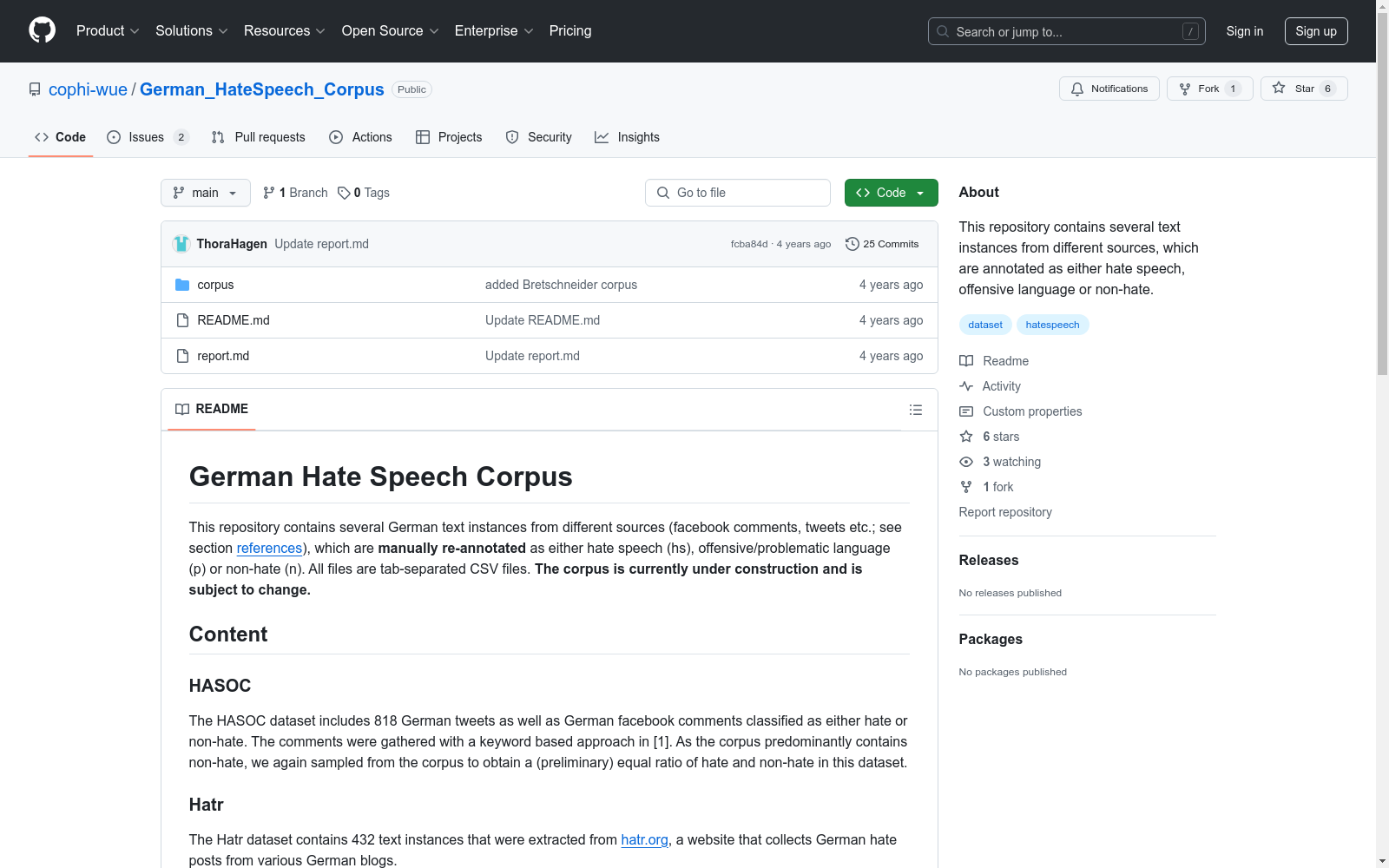Open the GitHub home logo
Viewport: 1389px width, 868px height.
click(x=42, y=30)
